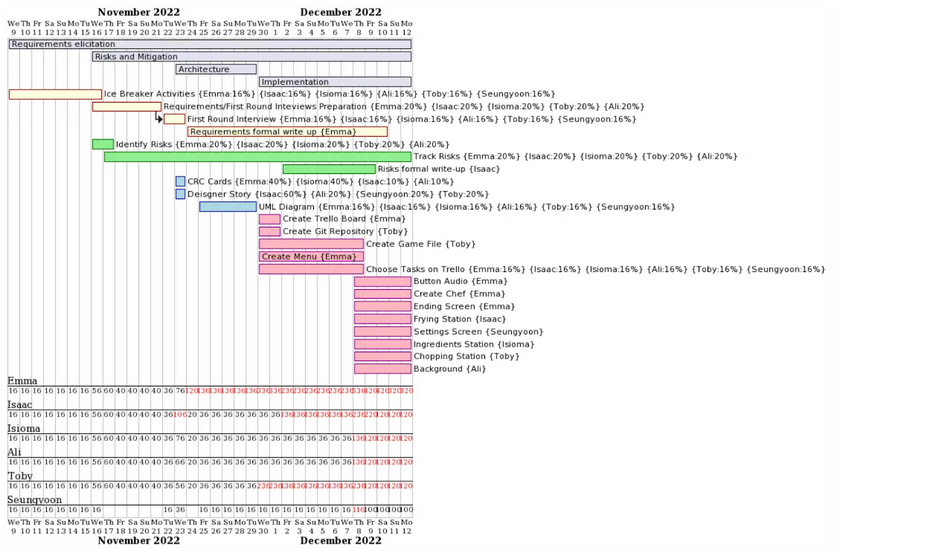Click the bottom November 2022 month header
Viewport: 925px width, 553px height.
click(139, 541)
